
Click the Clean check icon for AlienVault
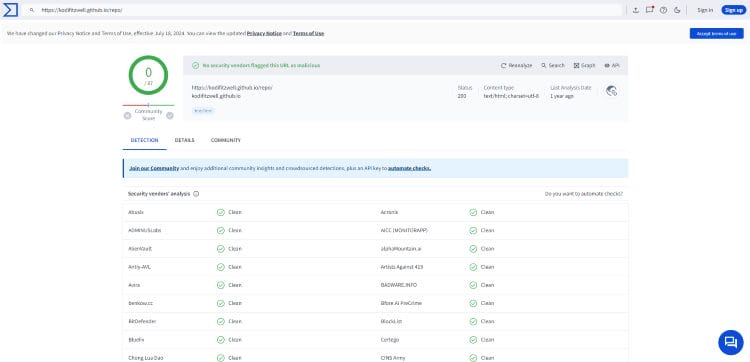pyautogui.click(x=221, y=249)
